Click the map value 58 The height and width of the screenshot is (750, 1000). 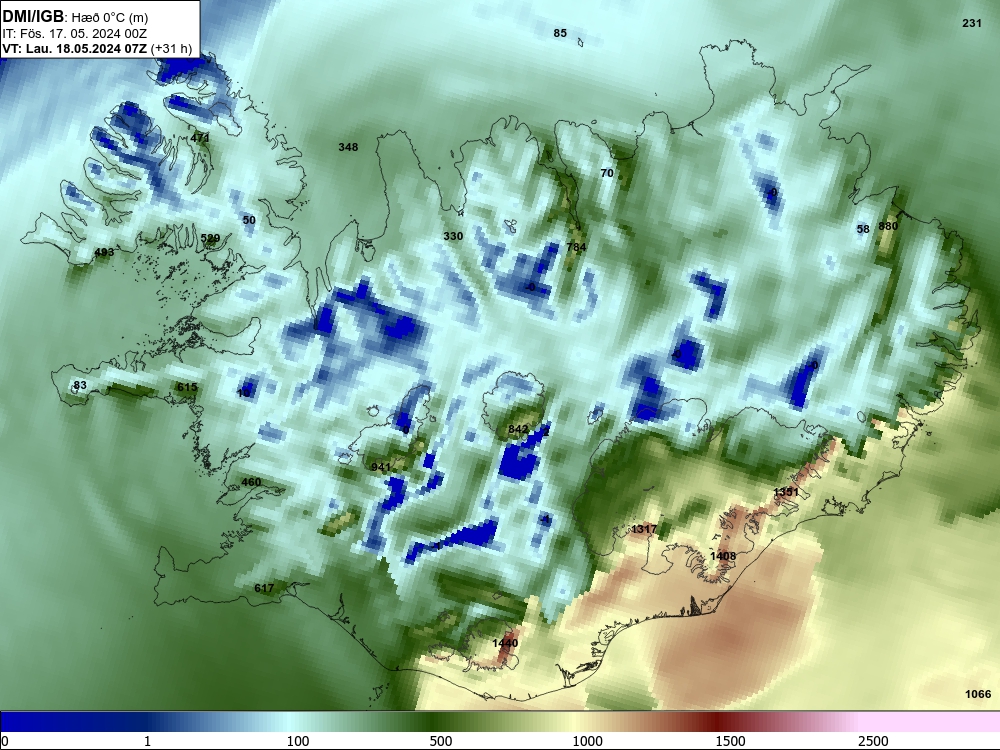click(x=863, y=230)
